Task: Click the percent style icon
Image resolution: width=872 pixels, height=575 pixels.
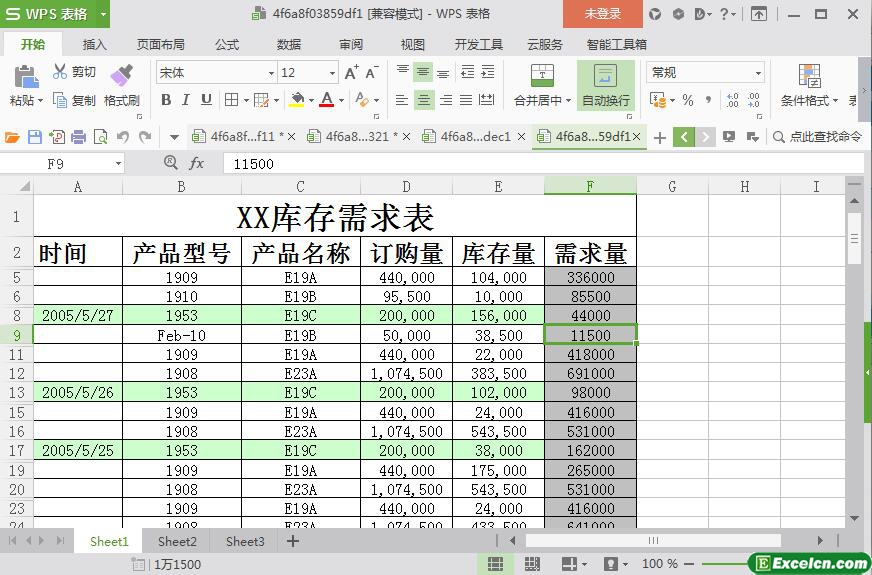Action: 687,100
